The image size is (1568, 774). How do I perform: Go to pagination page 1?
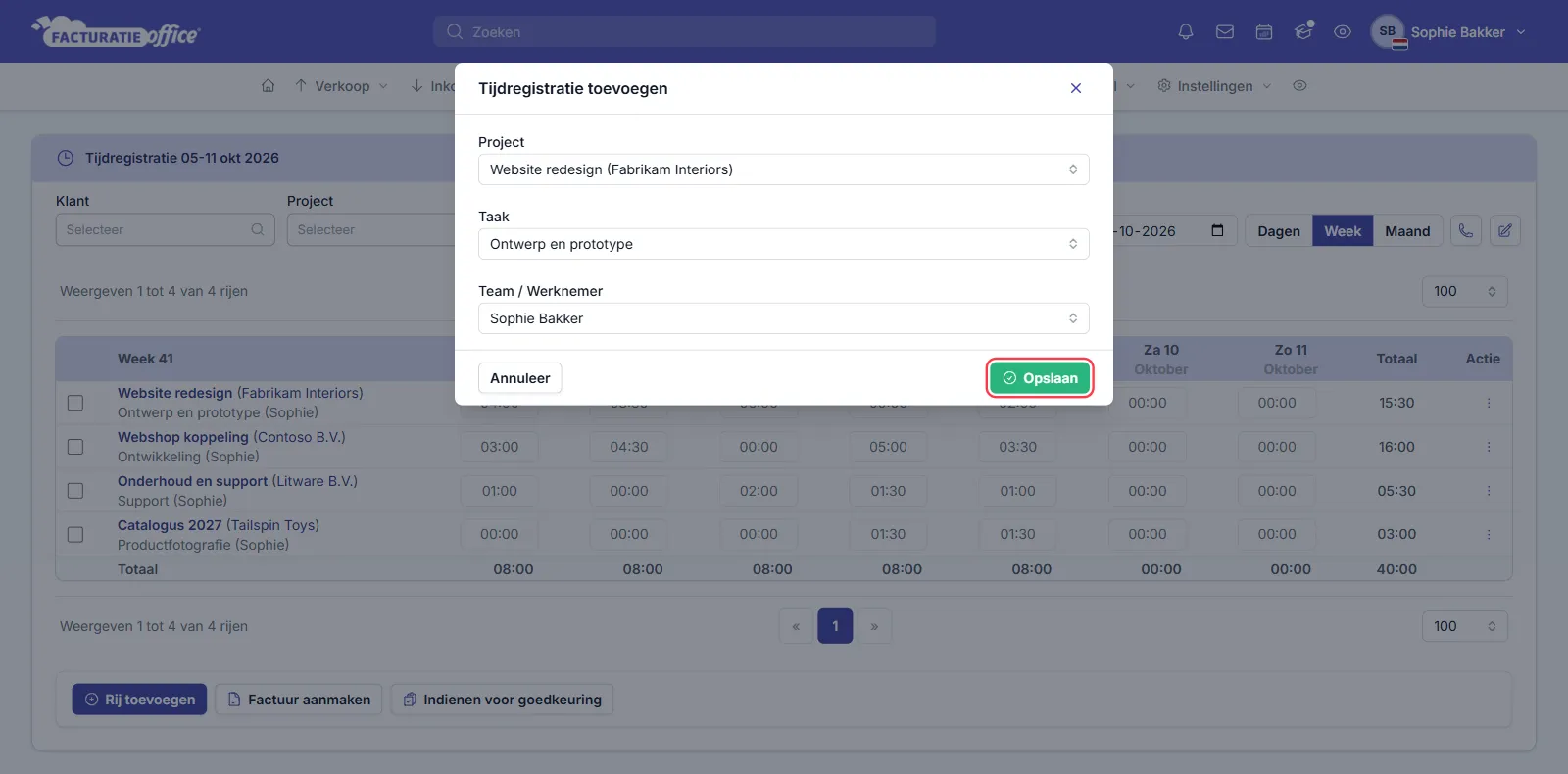pyautogui.click(x=835, y=626)
